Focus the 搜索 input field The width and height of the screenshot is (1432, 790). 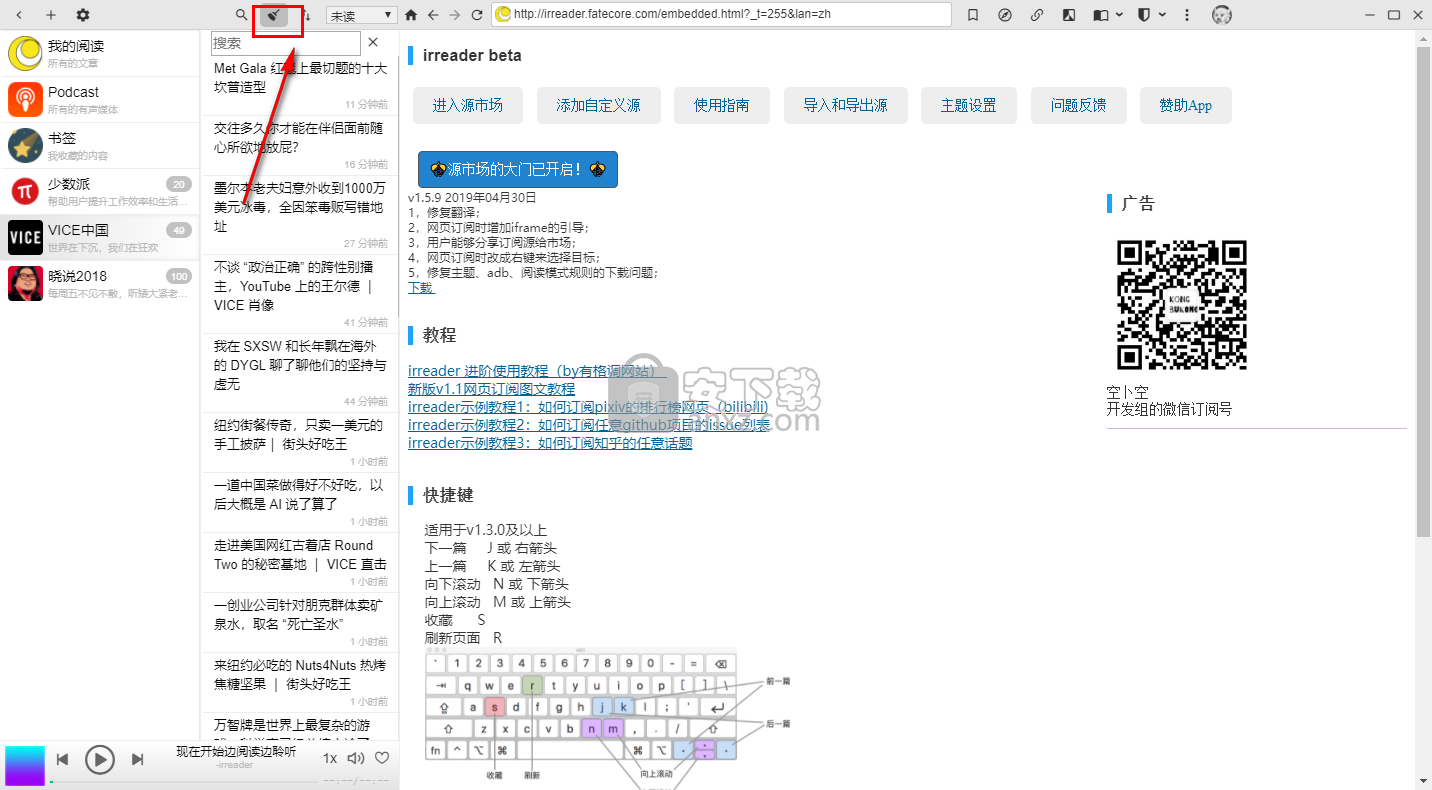pos(286,43)
